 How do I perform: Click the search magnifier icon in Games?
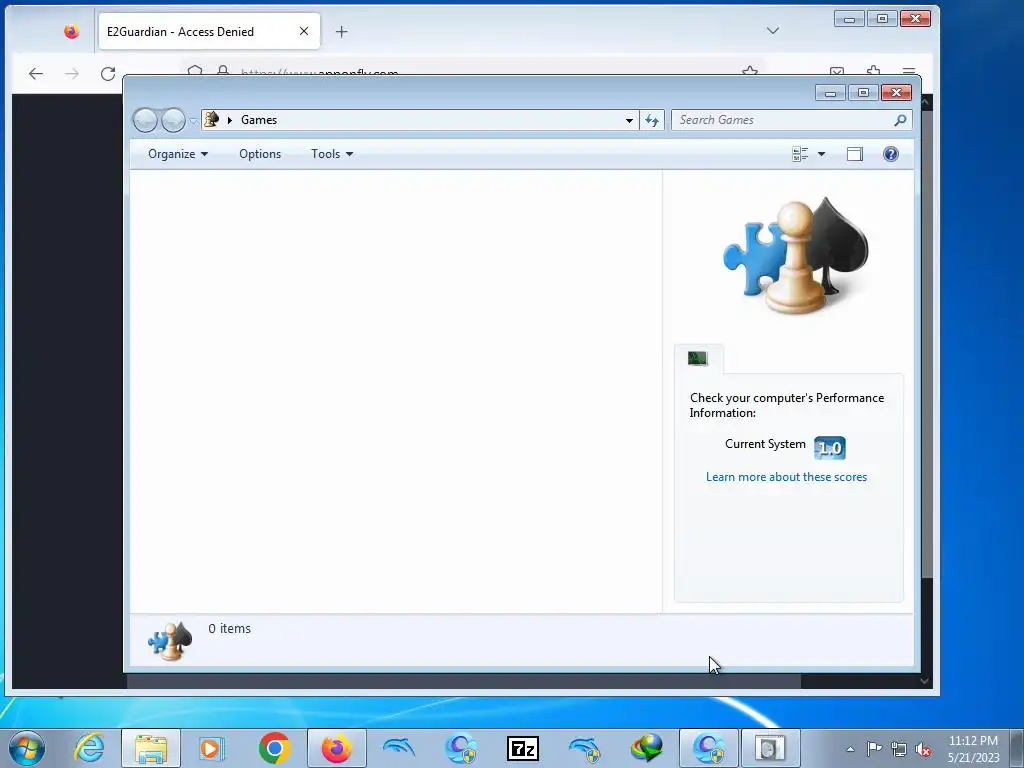[901, 120]
